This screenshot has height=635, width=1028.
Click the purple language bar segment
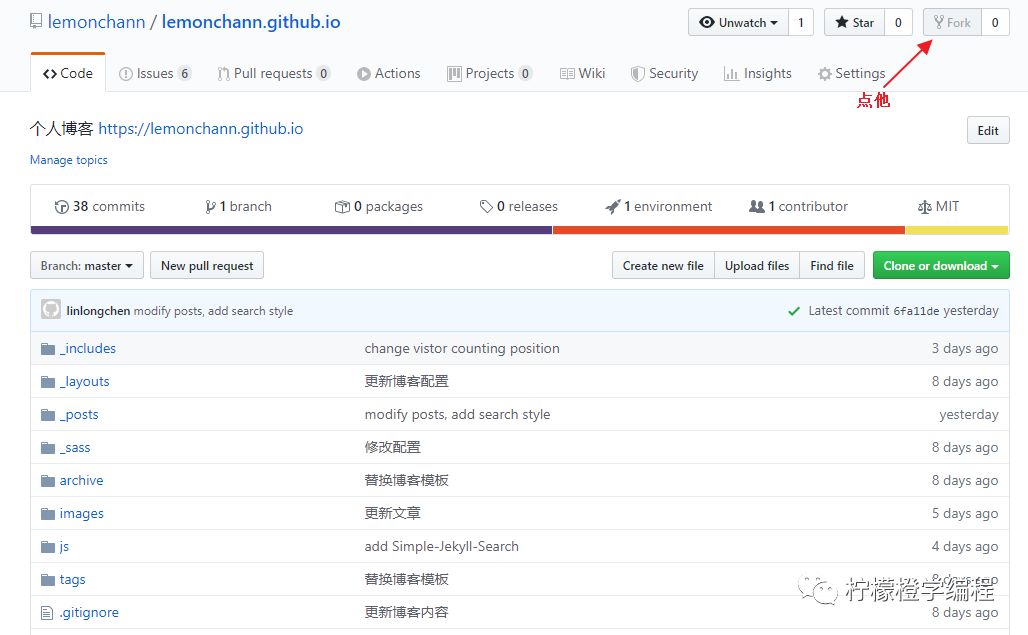pyautogui.click(x=292, y=230)
